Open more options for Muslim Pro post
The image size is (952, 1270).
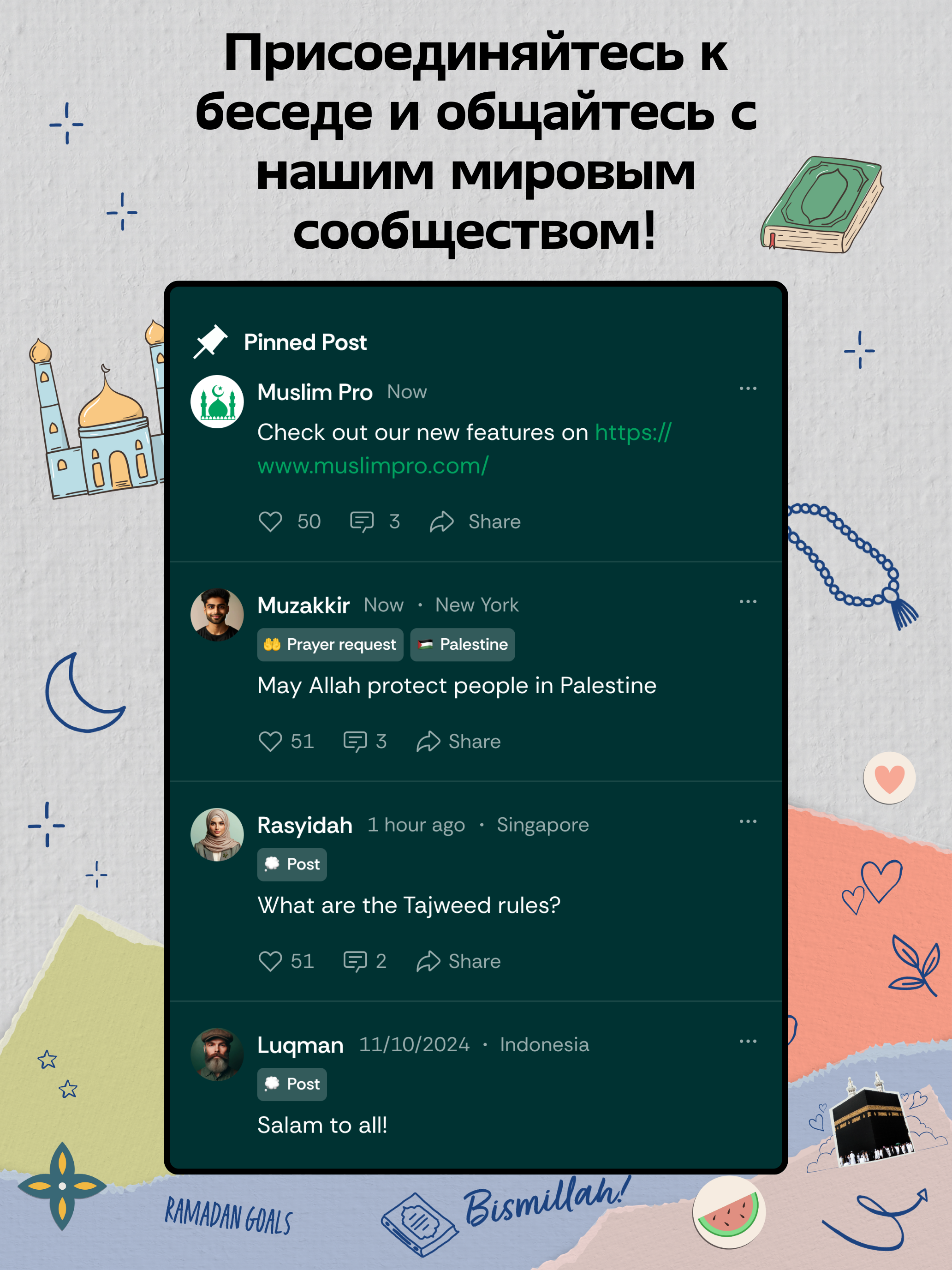coord(748,389)
